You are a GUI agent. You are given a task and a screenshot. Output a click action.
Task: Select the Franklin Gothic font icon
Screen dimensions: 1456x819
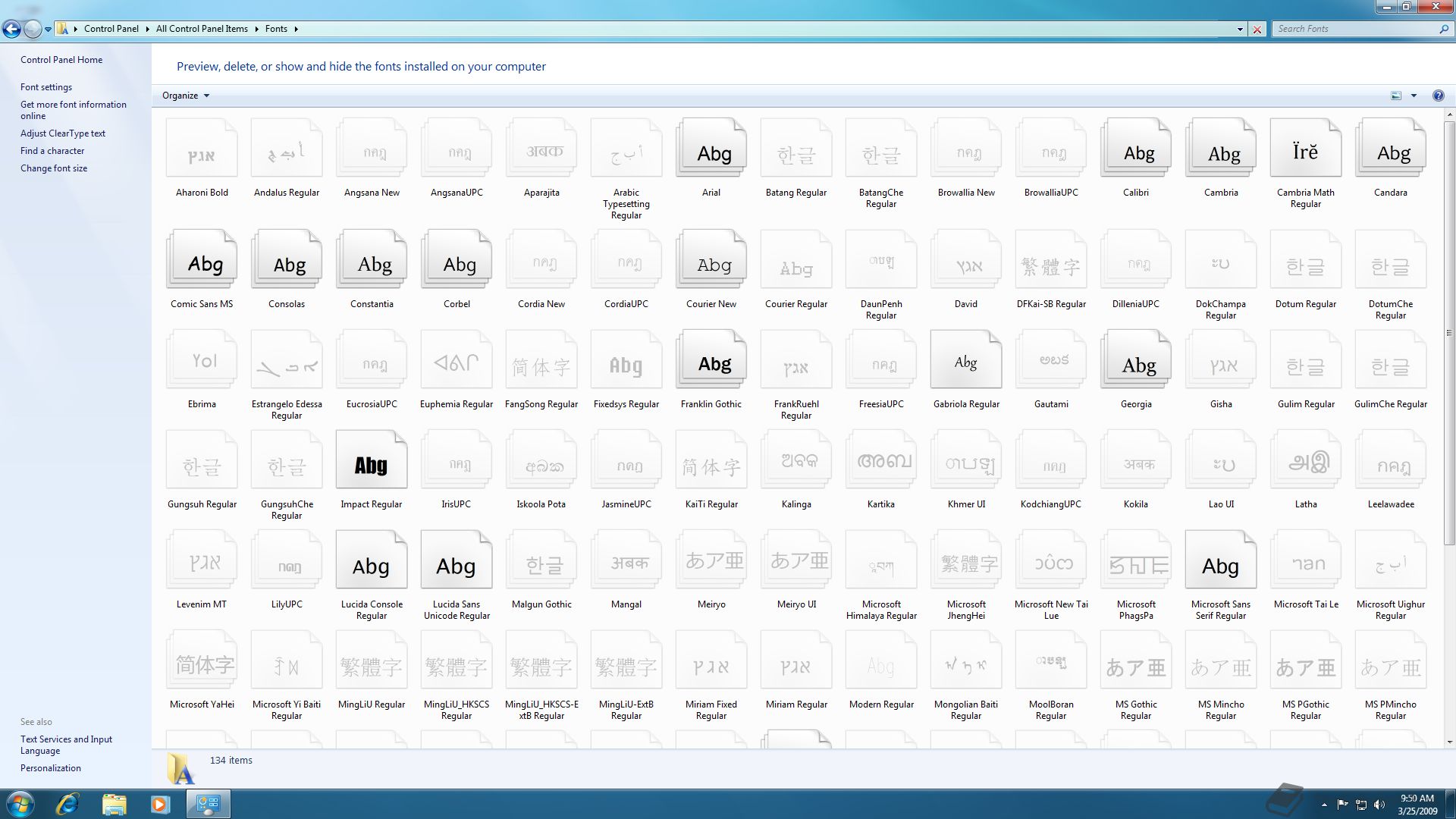click(x=711, y=359)
